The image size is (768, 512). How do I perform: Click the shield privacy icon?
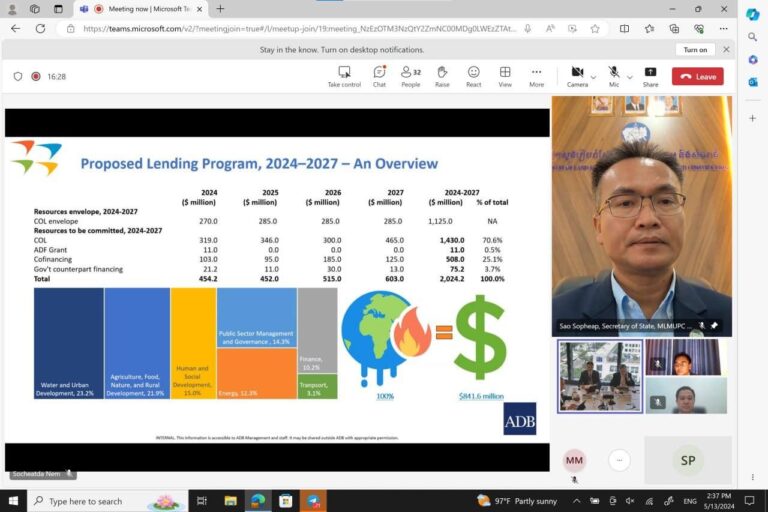(x=18, y=76)
